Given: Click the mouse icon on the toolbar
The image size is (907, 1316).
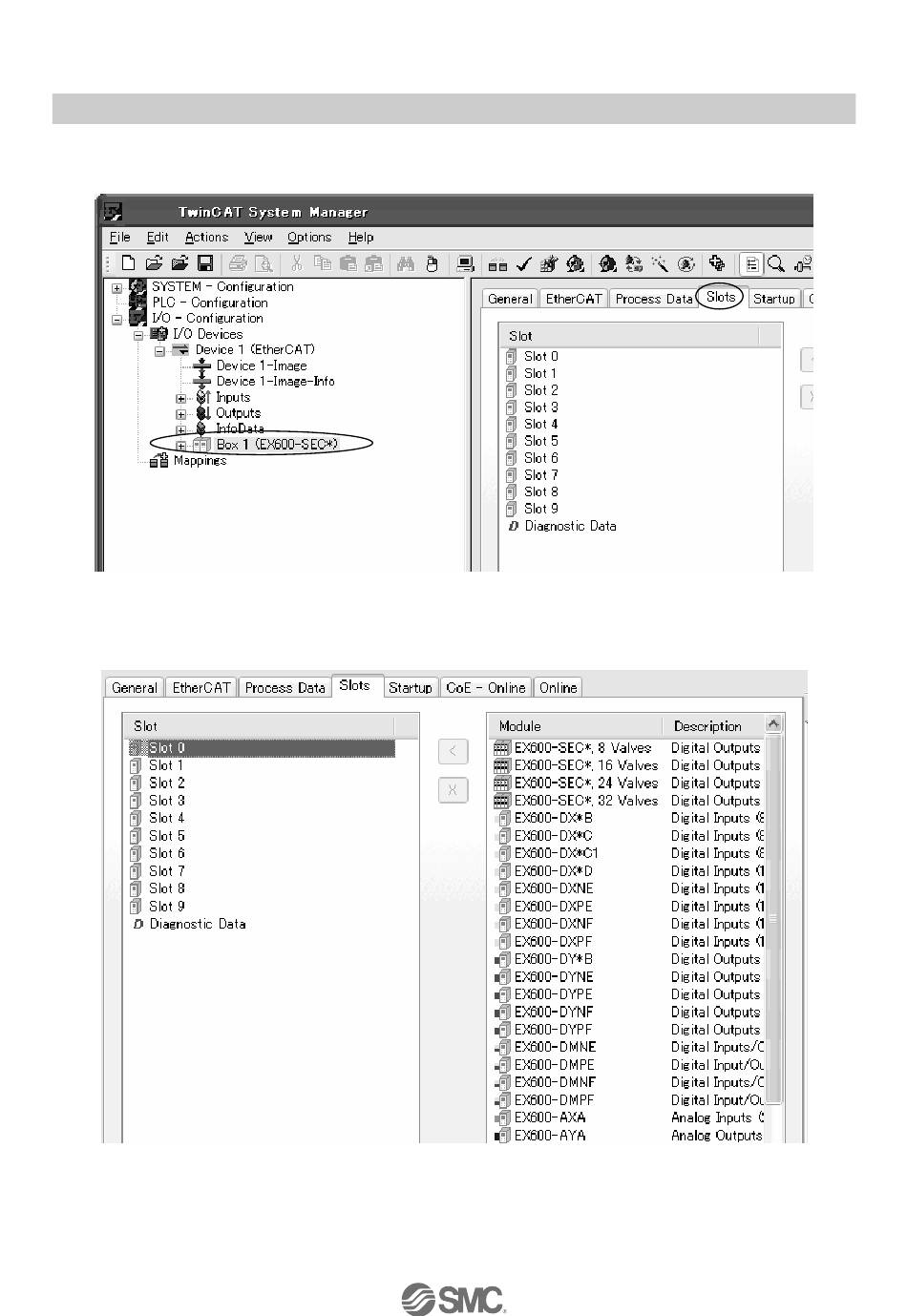Looking at the screenshot, I should coord(432,263).
